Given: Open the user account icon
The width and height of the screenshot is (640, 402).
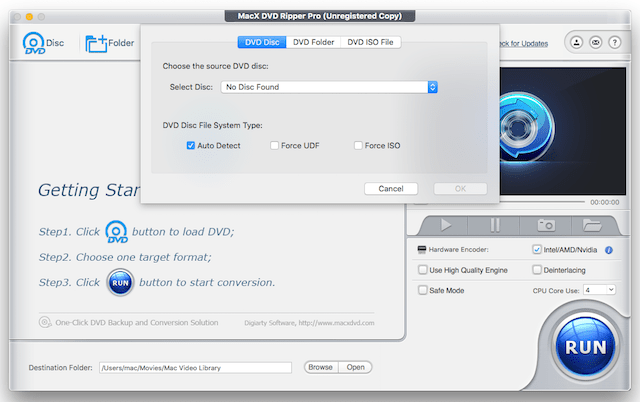Looking at the screenshot, I should [576, 42].
